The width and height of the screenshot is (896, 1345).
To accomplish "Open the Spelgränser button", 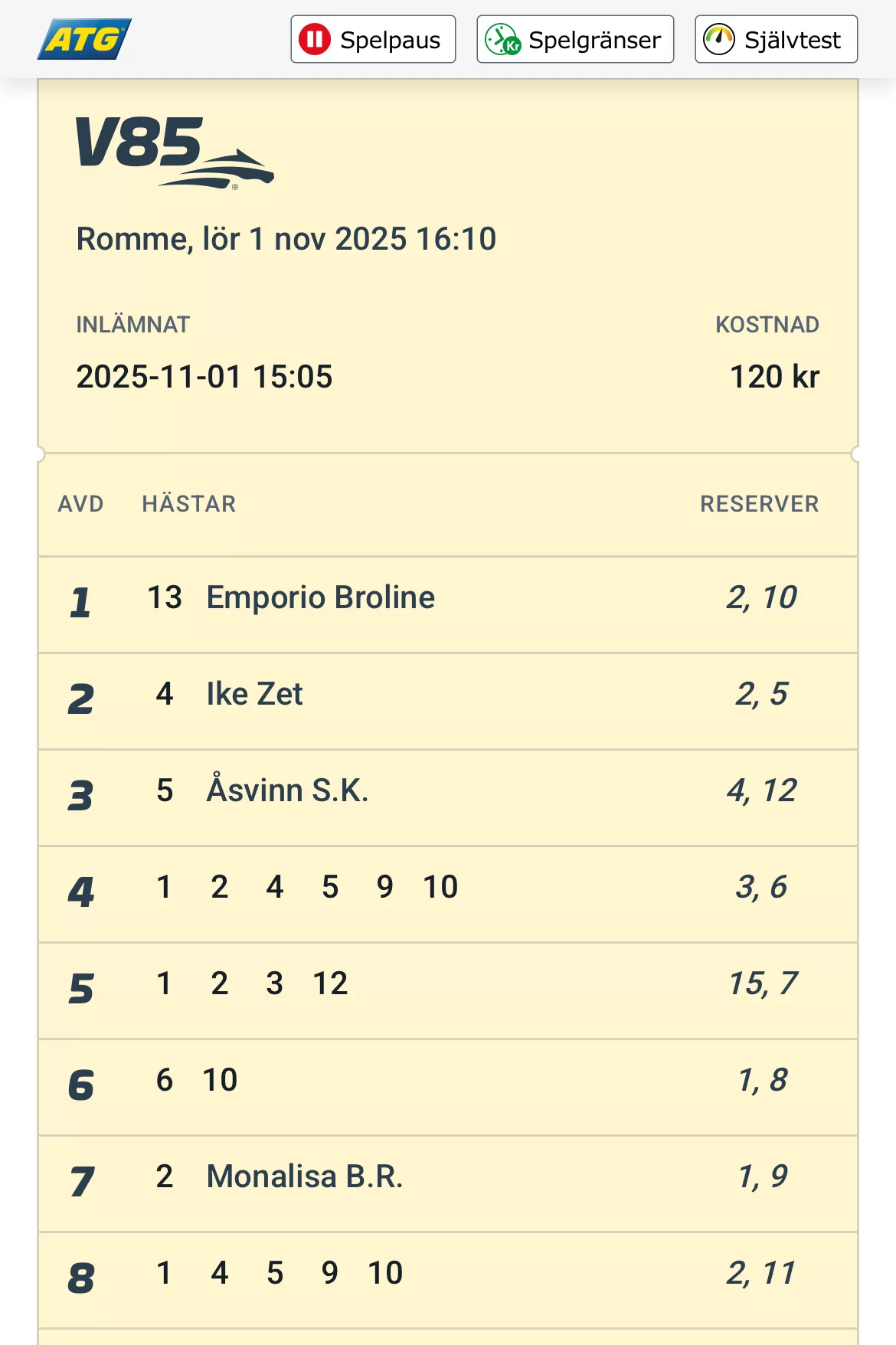I will 575,39.
